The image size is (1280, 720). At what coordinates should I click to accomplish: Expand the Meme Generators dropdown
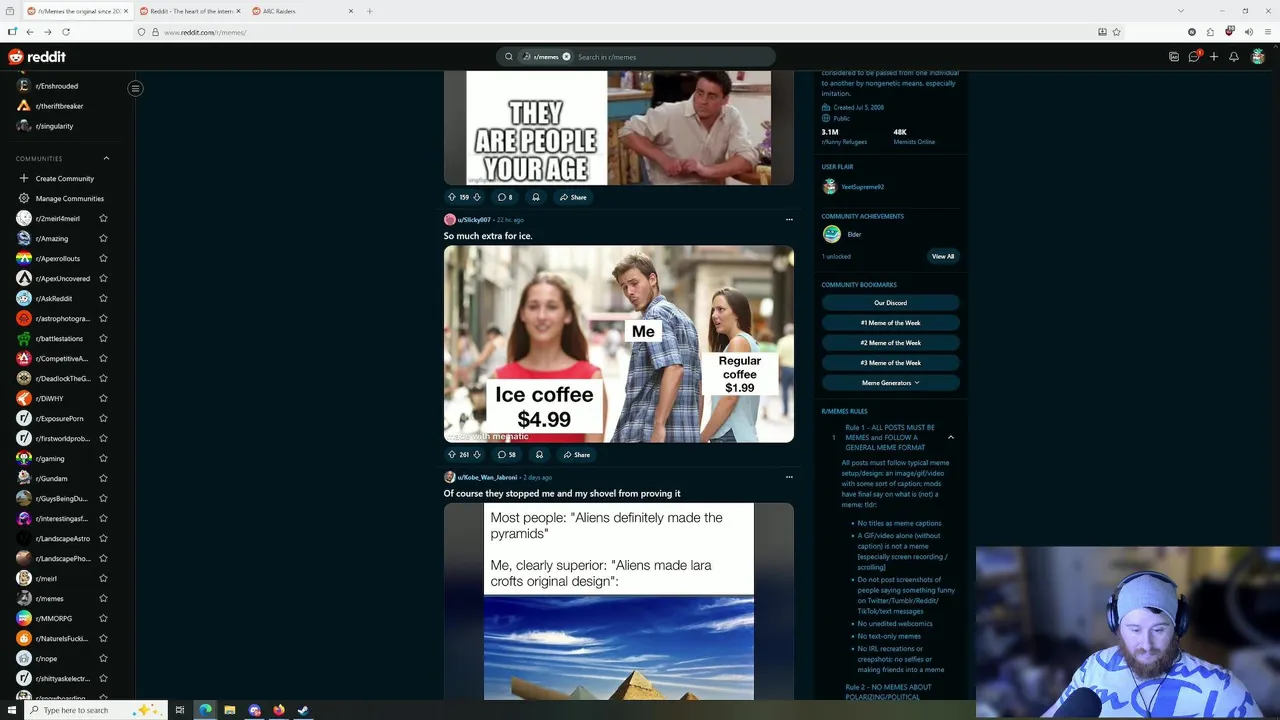point(890,383)
